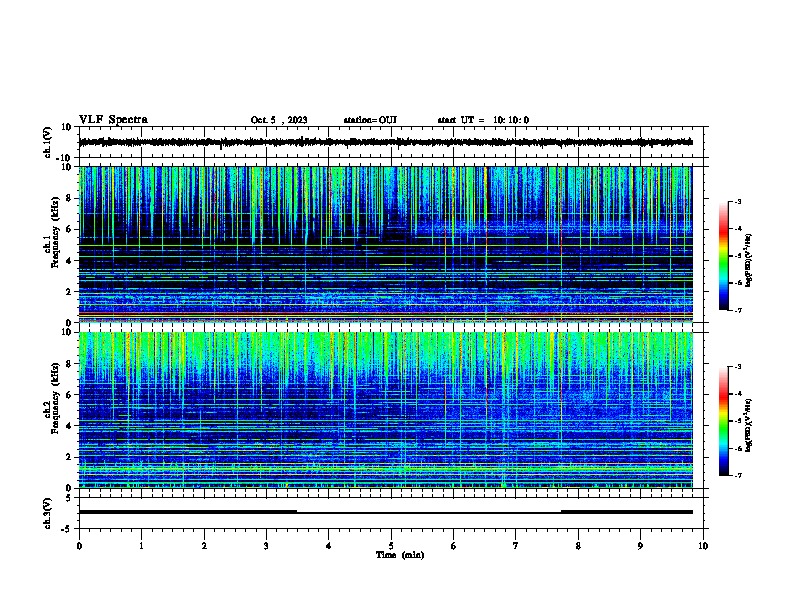The height and width of the screenshot is (612, 792).
Task: Click the ch.2 colorbar log(PSD) label
Action: click(749, 425)
